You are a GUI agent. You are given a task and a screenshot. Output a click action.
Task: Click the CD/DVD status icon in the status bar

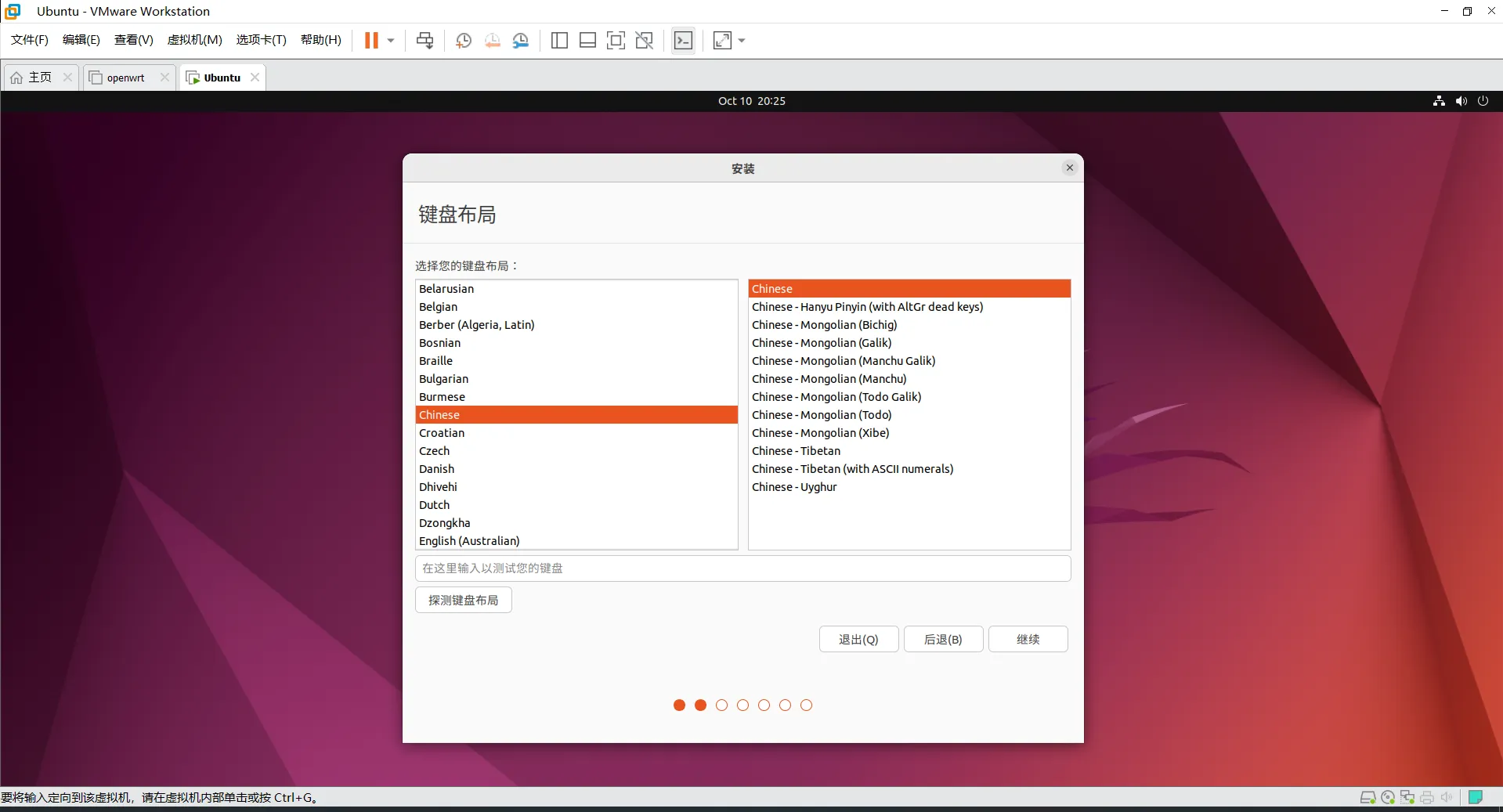[x=1387, y=797]
